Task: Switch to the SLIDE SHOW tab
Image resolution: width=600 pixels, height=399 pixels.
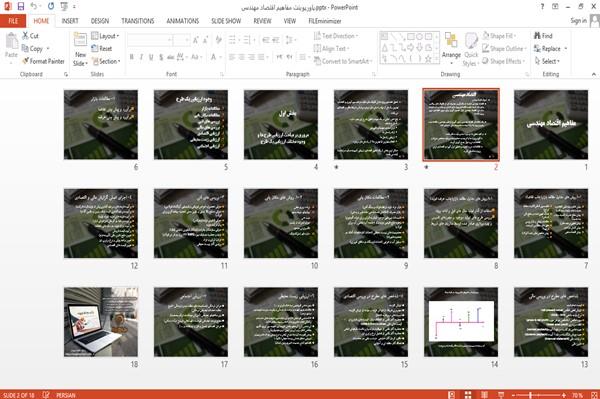Action: [226, 21]
